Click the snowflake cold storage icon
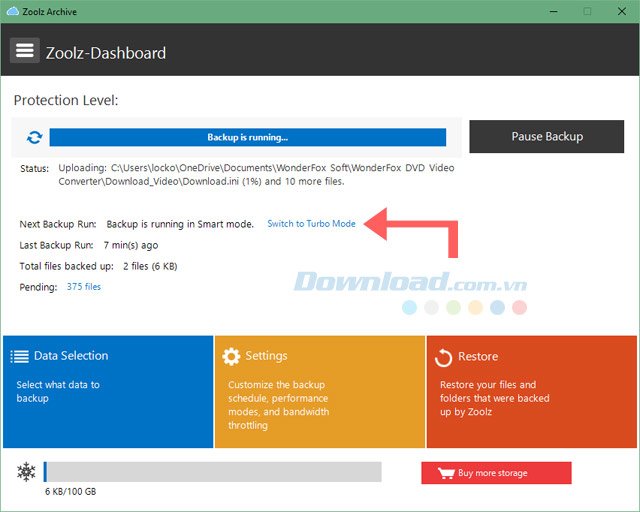 pos(26,472)
